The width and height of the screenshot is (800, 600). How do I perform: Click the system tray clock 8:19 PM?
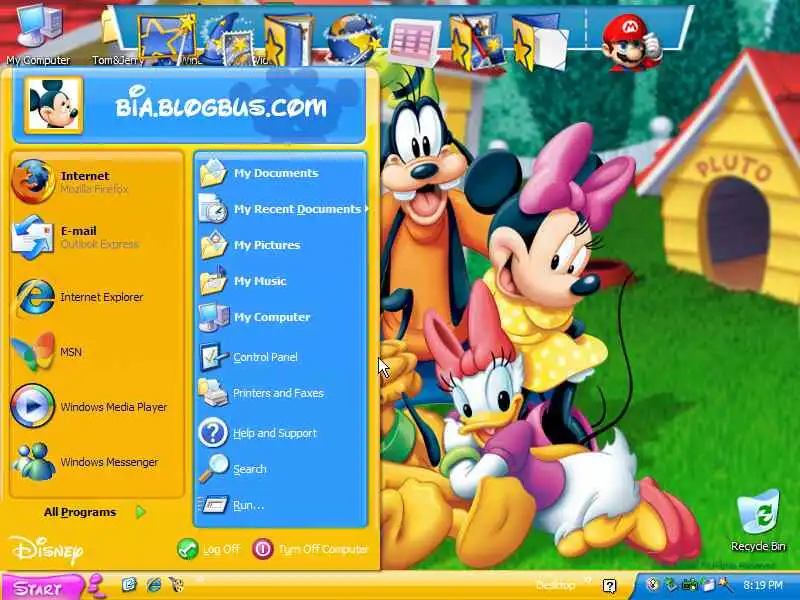763,585
